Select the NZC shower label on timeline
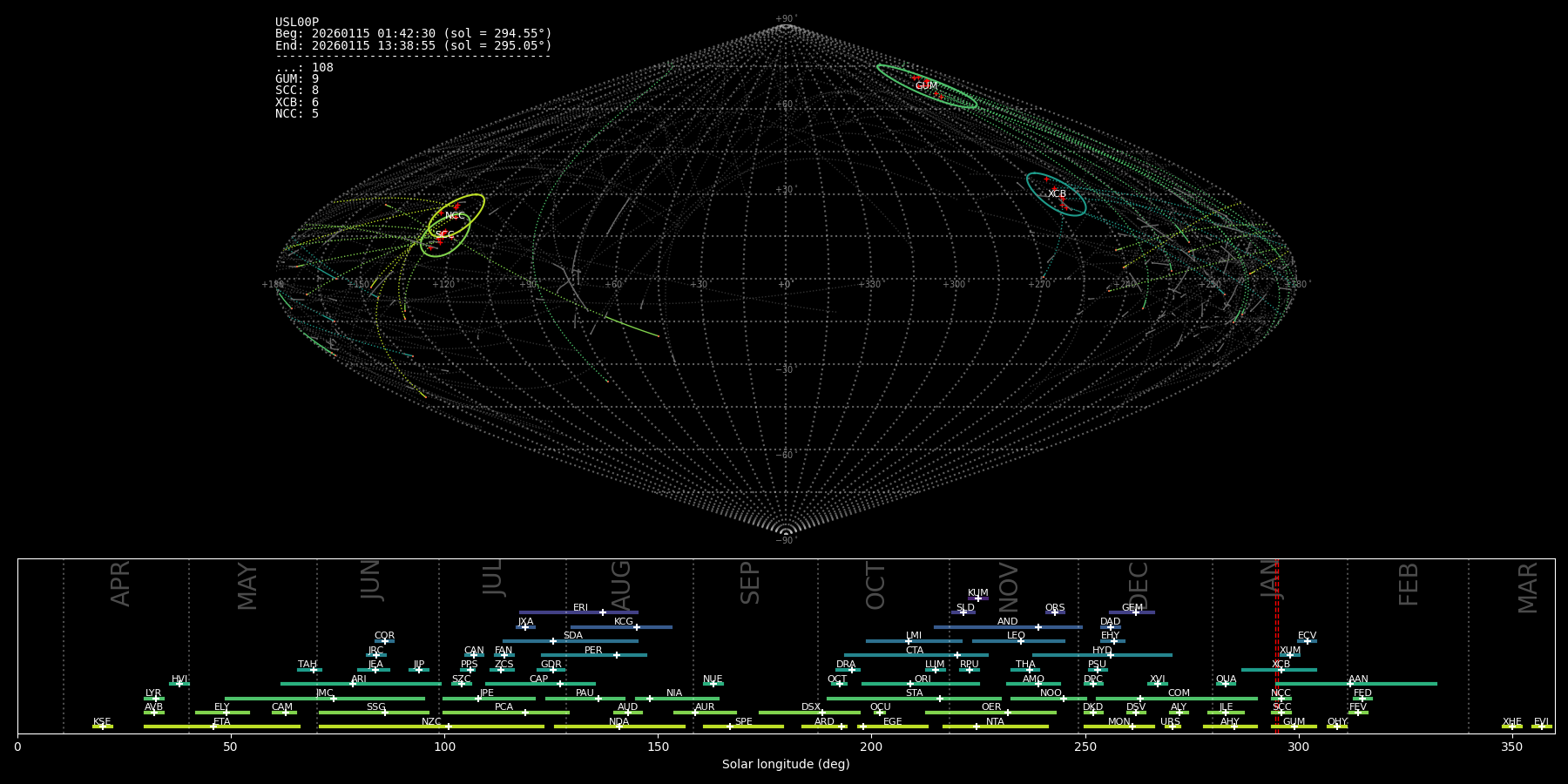This screenshot has width=1568, height=784. click(x=431, y=722)
